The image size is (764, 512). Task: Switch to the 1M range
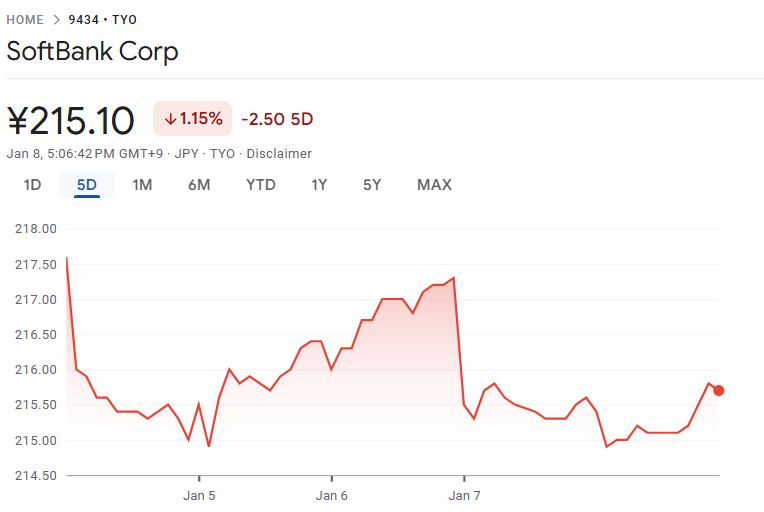pyautogui.click(x=142, y=185)
